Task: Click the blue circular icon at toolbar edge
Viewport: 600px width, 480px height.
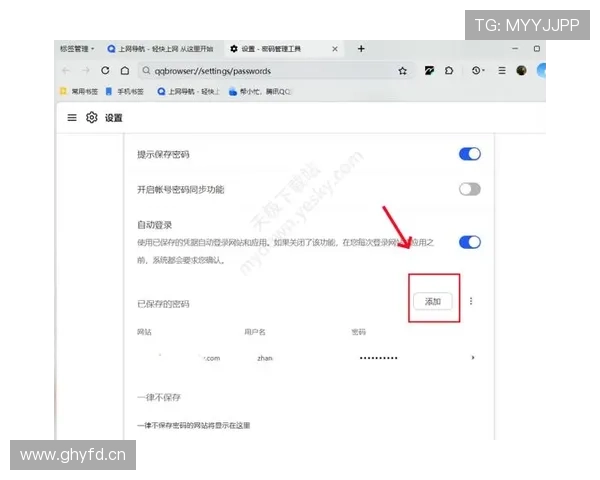Action: [x=541, y=71]
